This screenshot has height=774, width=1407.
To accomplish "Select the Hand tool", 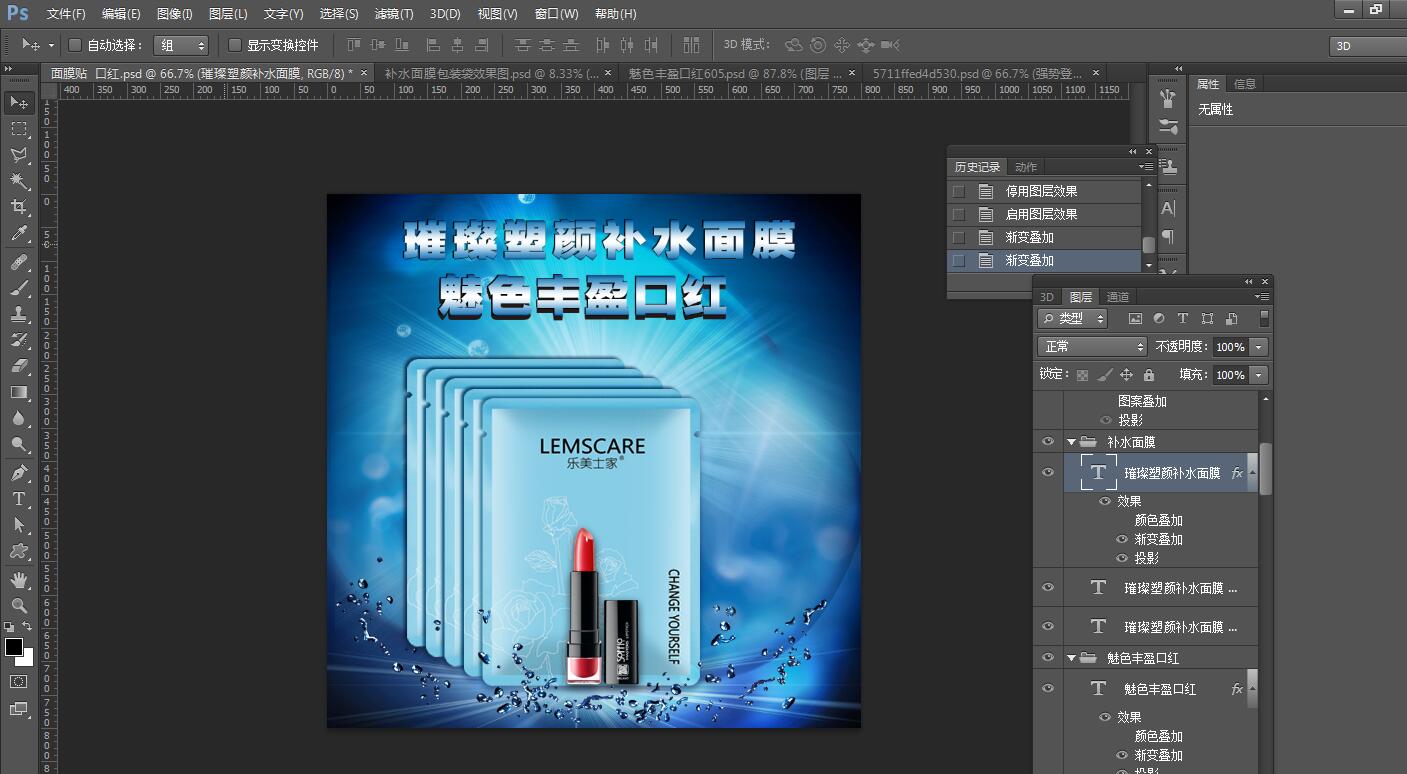I will coord(19,580).
